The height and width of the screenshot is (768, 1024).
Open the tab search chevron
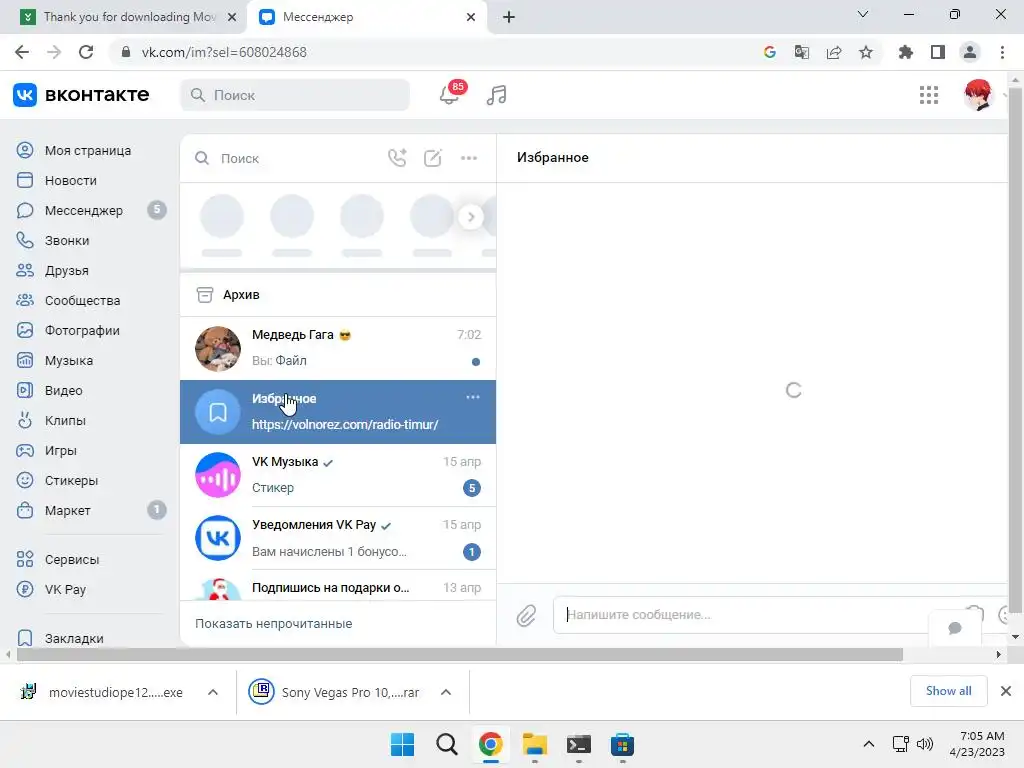863,14
